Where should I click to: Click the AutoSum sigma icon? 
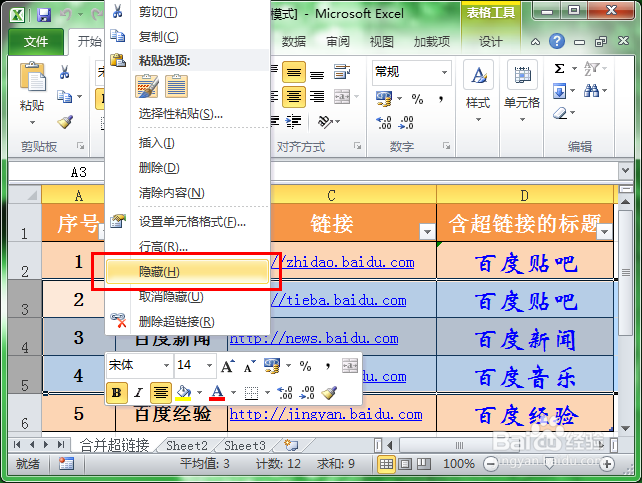coord(559,68)
